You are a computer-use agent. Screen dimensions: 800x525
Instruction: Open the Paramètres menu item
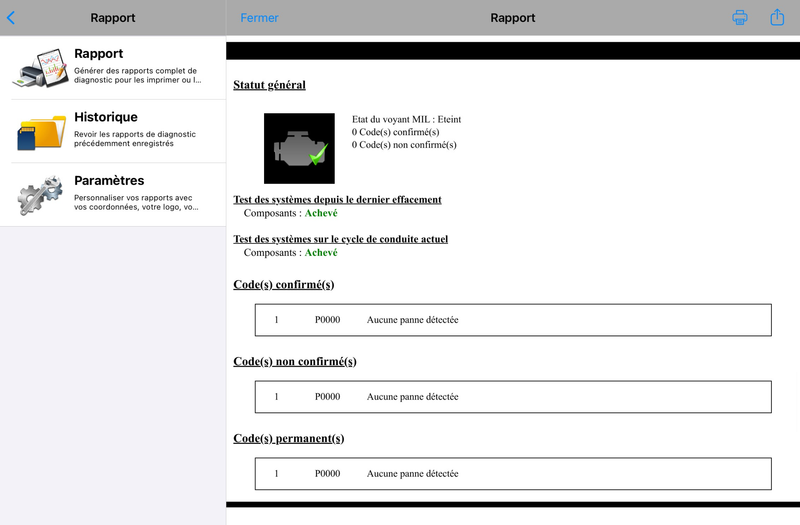[137, 194]
